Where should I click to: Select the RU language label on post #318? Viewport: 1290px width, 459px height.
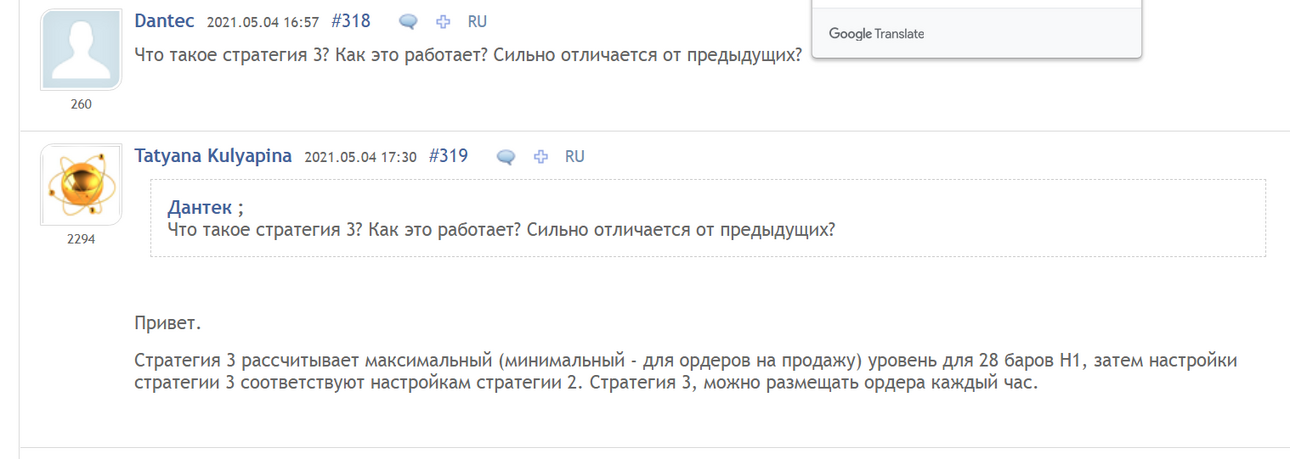[x=477, y=22]
